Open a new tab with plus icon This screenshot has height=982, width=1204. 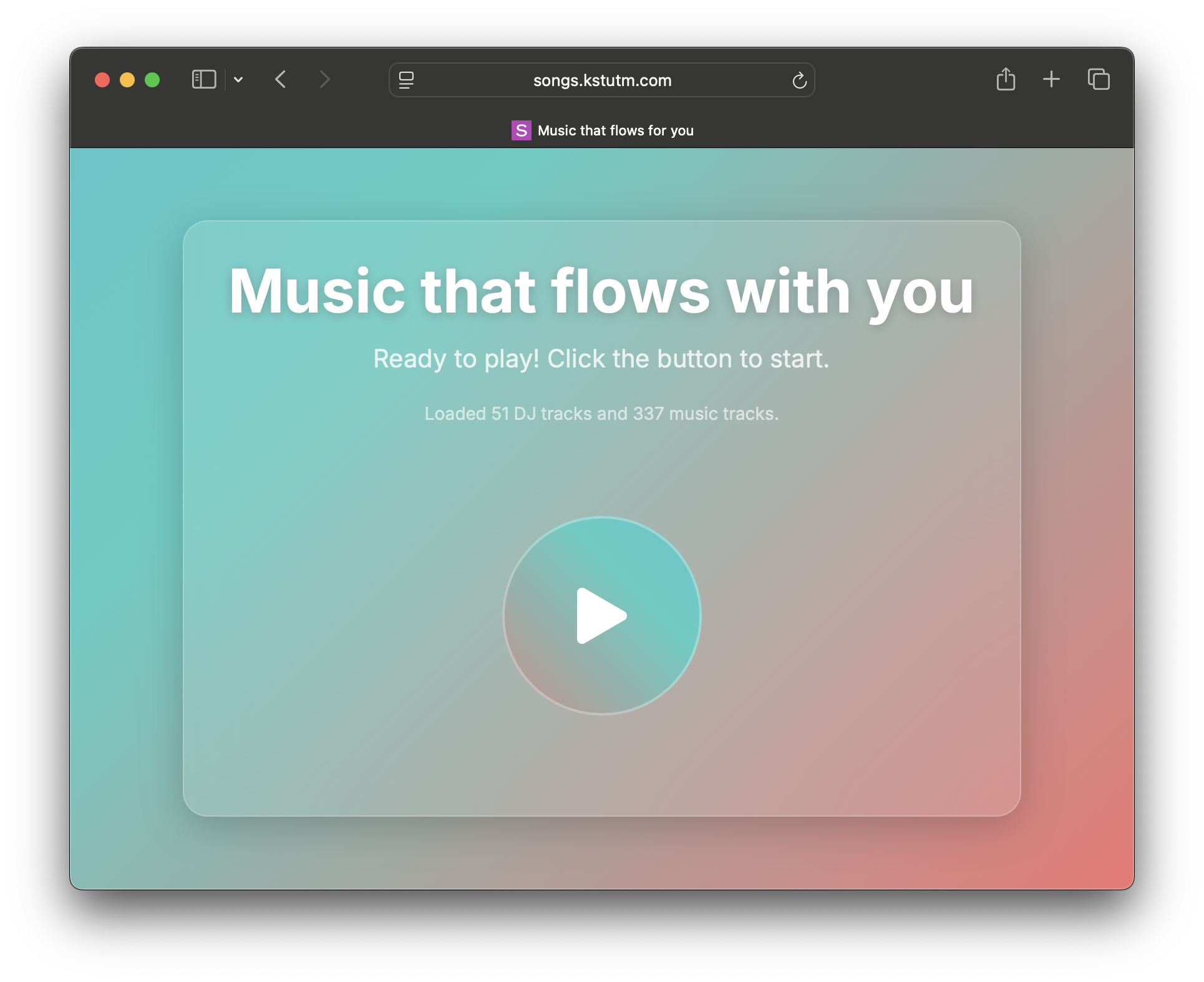(x=1051, y=79)
